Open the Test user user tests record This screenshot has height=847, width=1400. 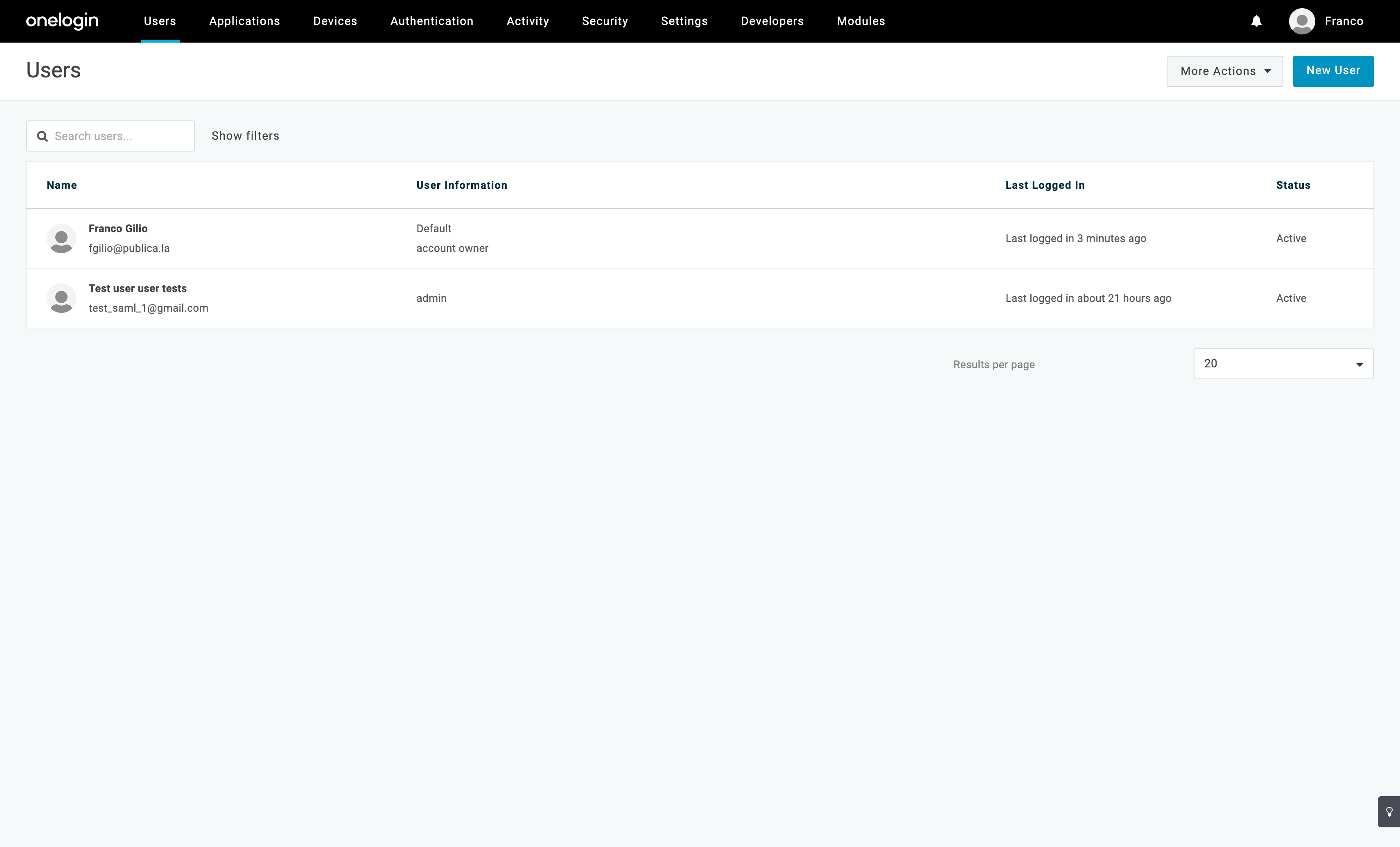(138, 288)
